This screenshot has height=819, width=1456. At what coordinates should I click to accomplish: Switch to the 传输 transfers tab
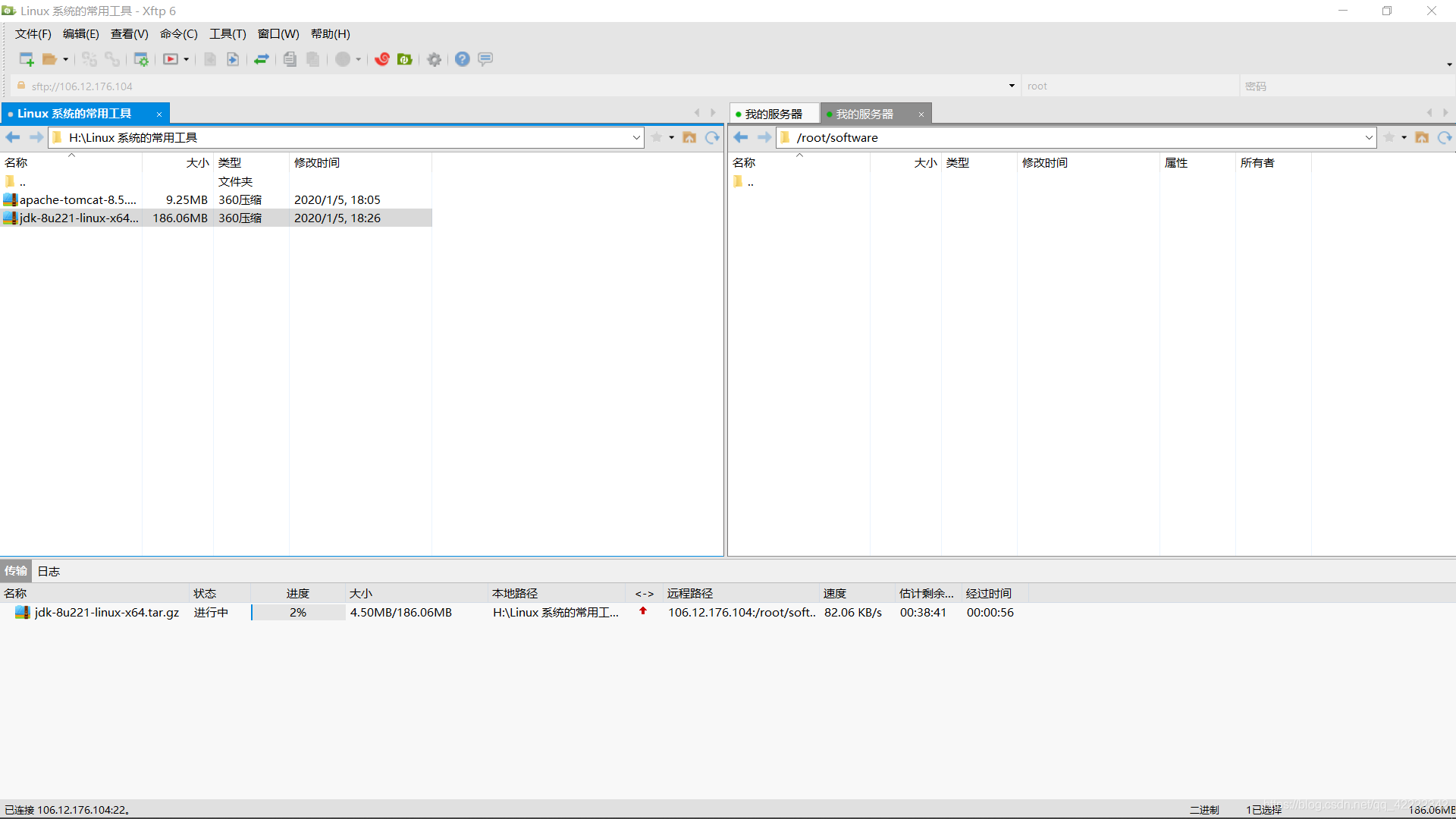point(16,571)
